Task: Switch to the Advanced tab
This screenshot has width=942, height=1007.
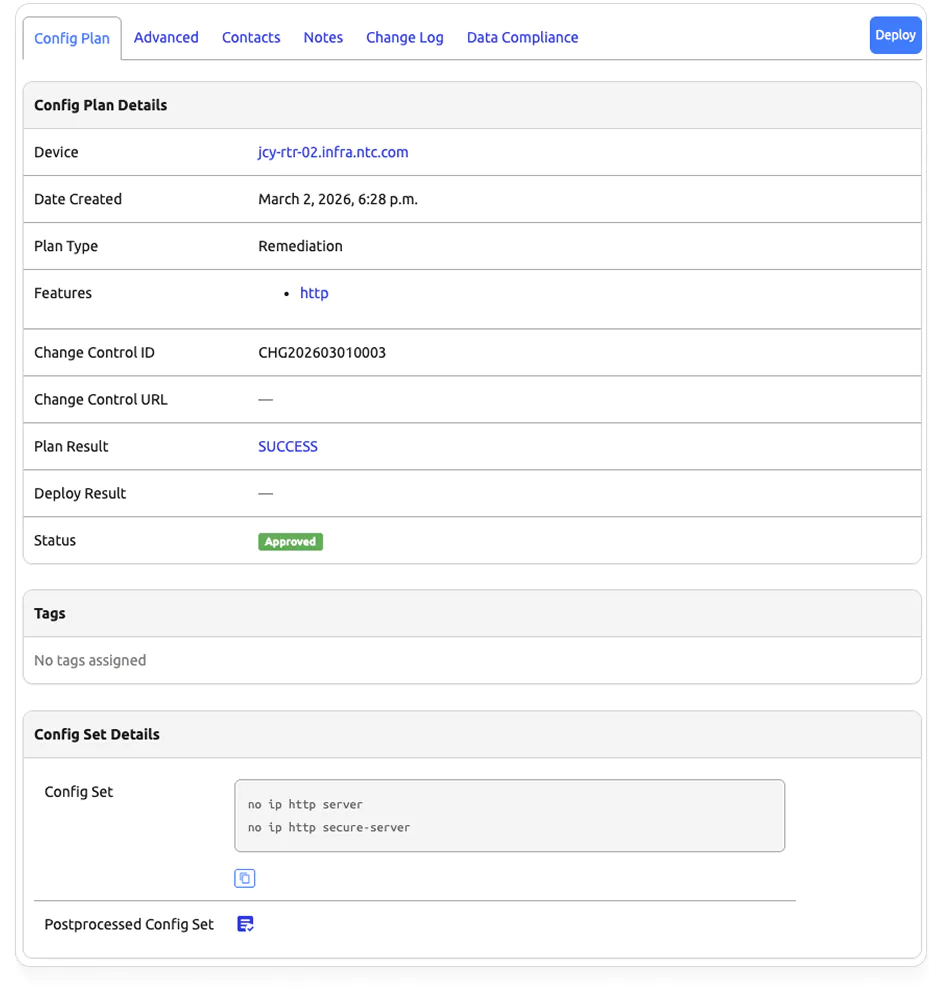Action: [x=166, y=37]
